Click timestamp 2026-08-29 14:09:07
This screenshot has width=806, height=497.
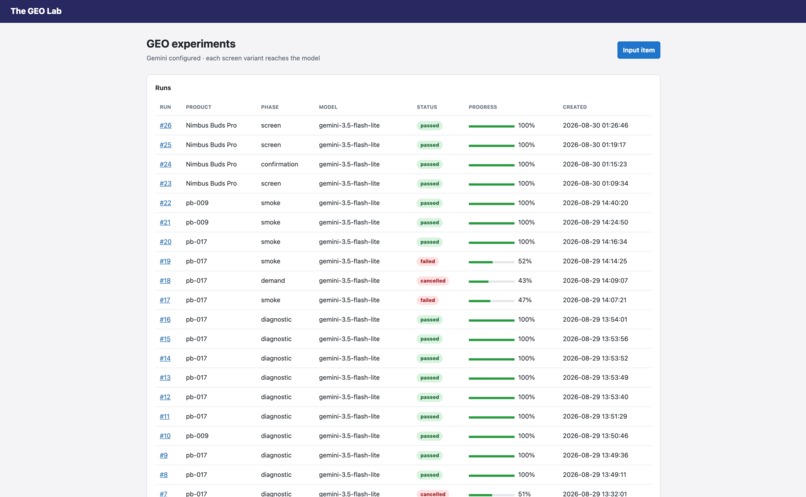tap(595, 281)
